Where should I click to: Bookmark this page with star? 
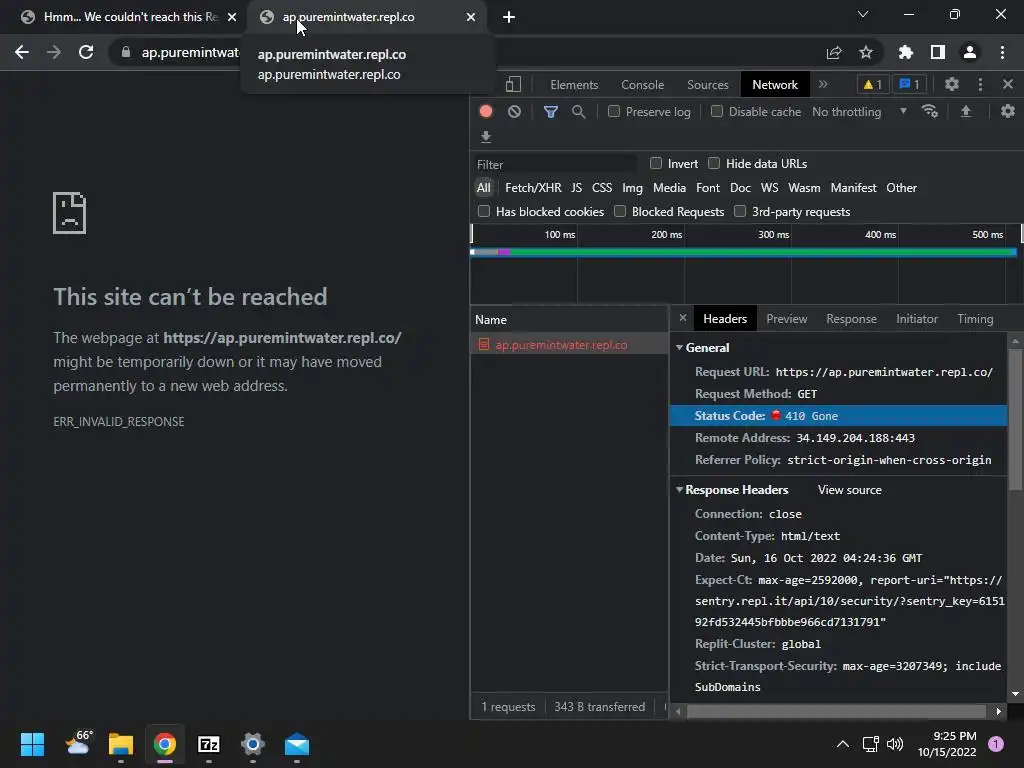coord(866,52)
